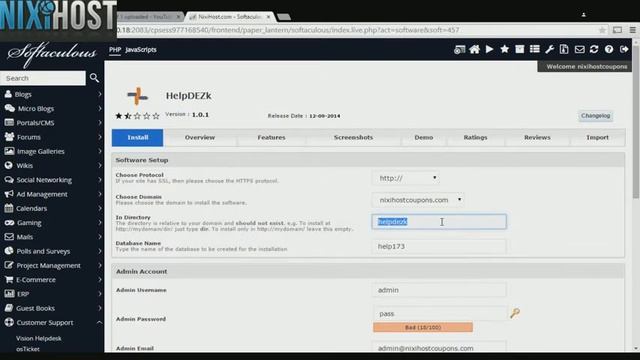The image size is (640, 360).
Task: Click the Database Name field
Action: (x=439, y=247)
